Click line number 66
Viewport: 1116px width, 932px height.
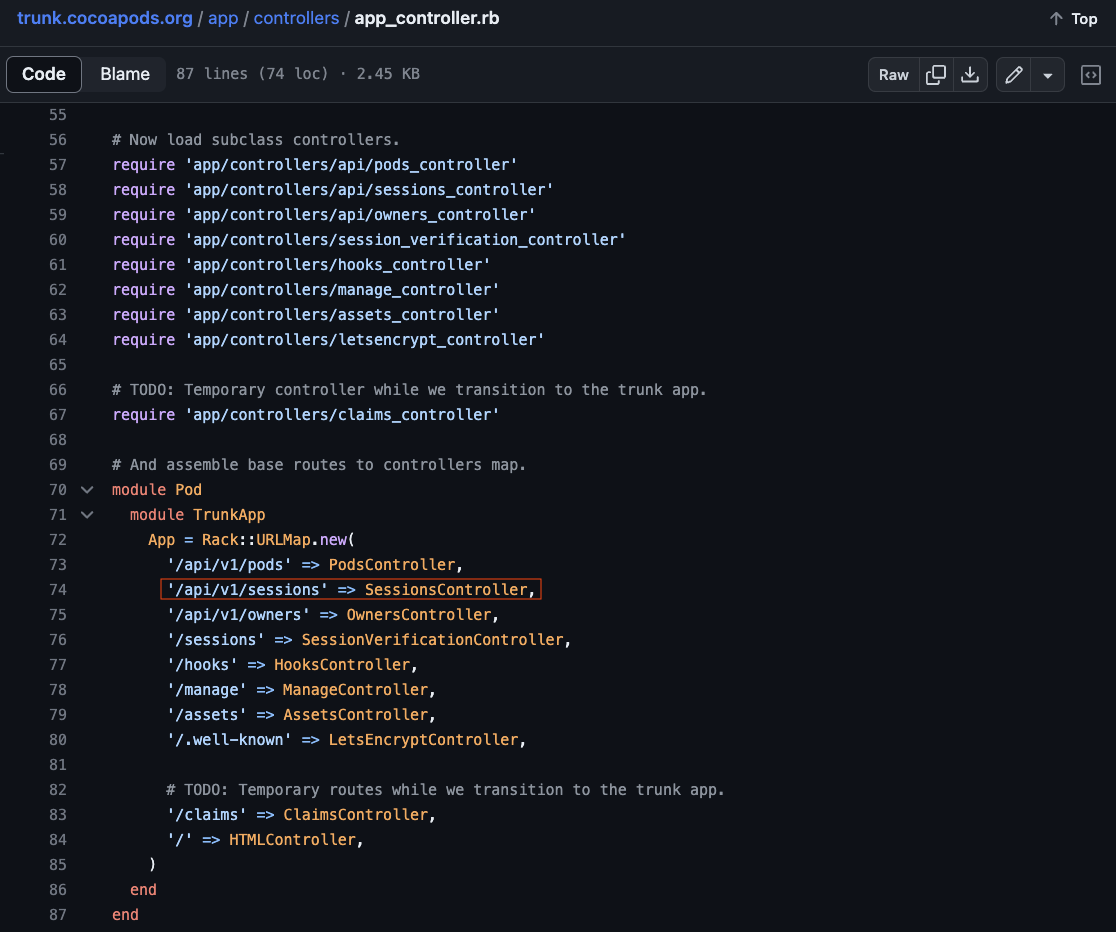tap(58, 389)
